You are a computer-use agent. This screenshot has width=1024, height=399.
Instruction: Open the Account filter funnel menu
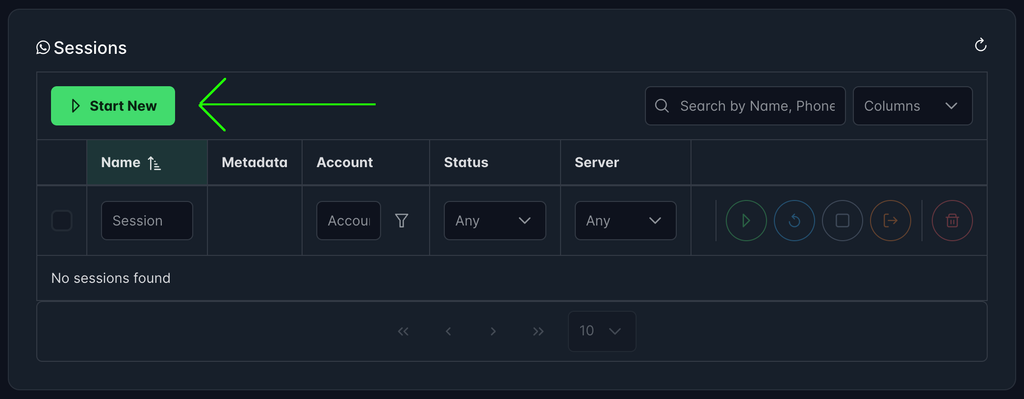point(402,221)
